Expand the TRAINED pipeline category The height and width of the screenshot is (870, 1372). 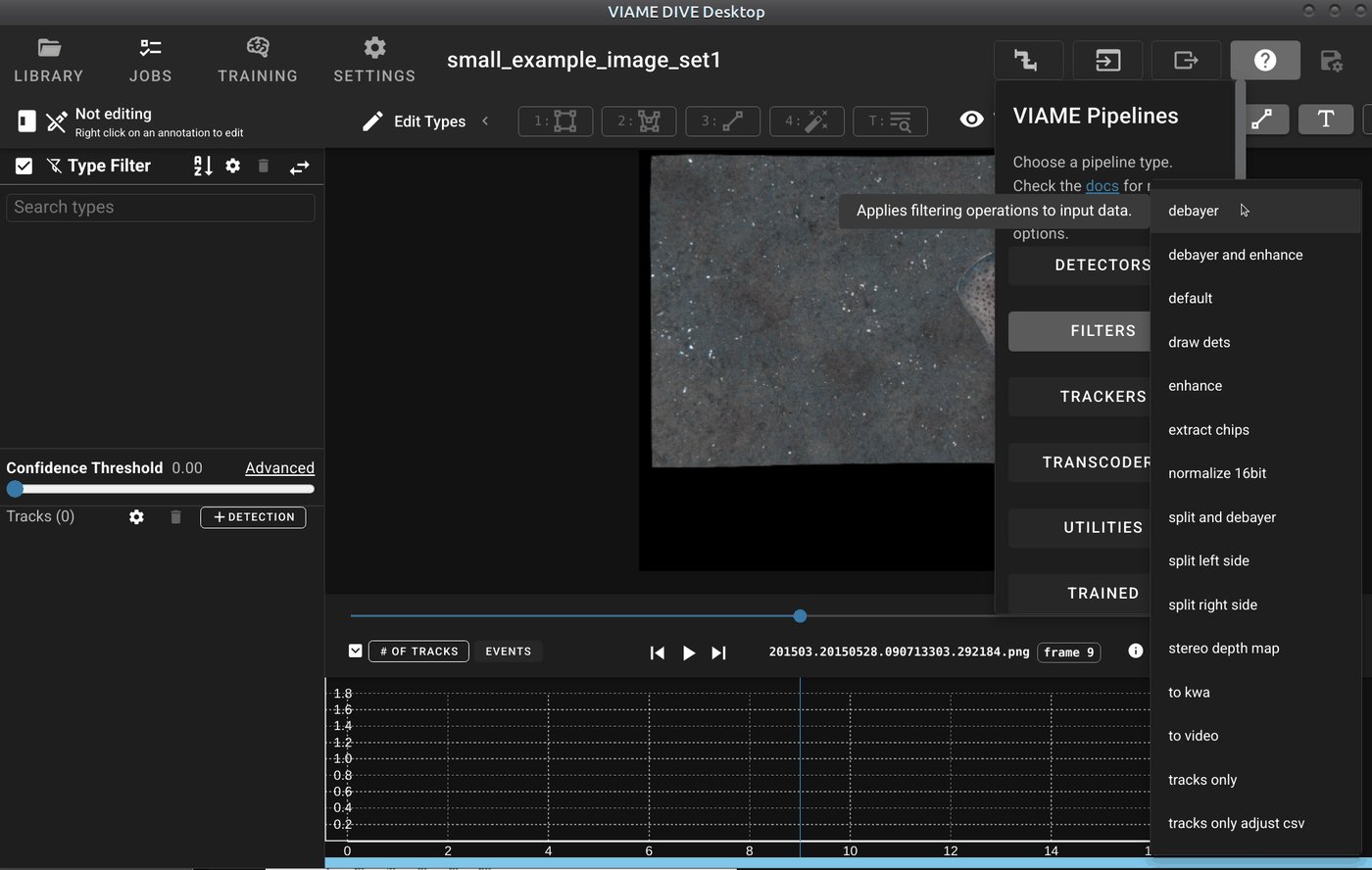point(1080,593)
